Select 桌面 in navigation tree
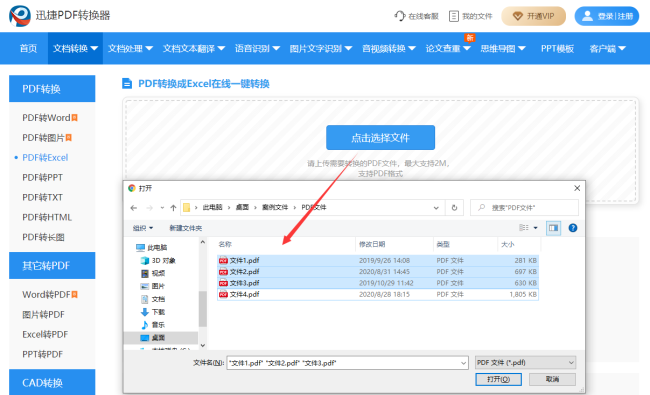The width and height of the screenshot is (650, 395). click(x=161, y=337)
